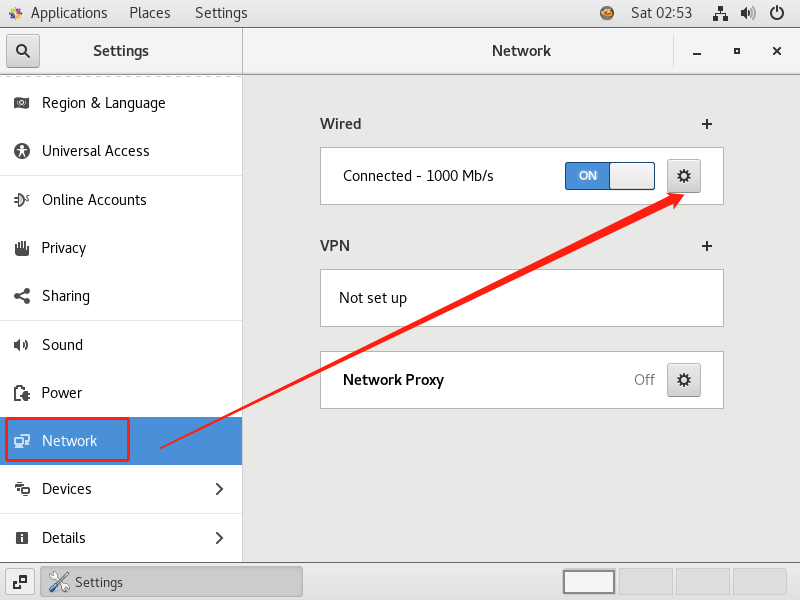The image size is (800, 600).
Task: Switch to the third workspace in pager
Action: point(703,582)
